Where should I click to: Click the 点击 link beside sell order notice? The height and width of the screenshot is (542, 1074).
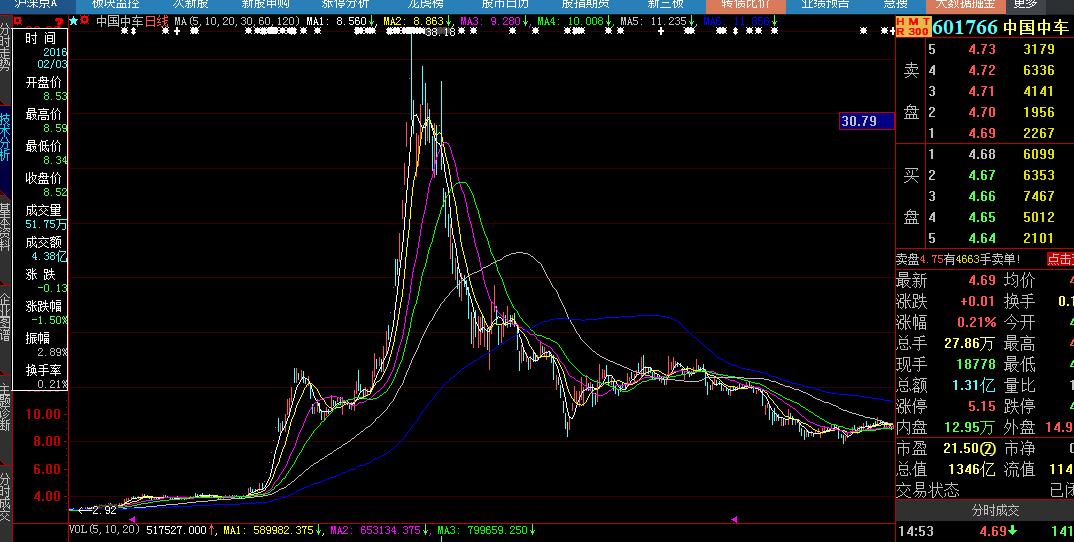click(x=1059, y=259)
